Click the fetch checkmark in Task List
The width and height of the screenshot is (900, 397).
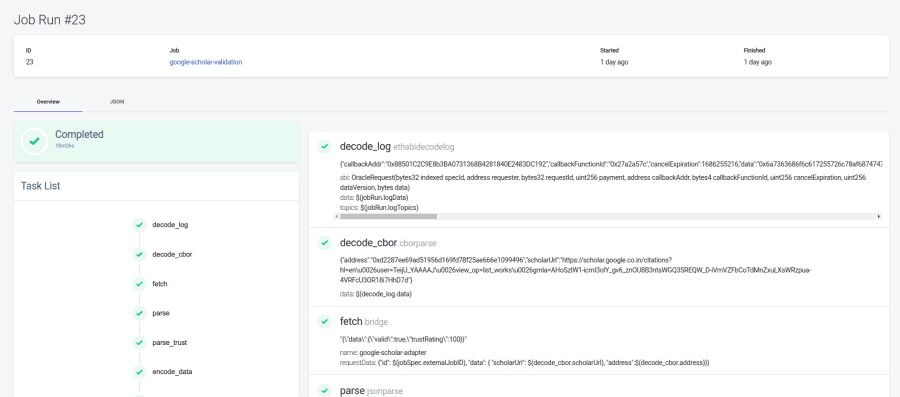tap(139, 284)
